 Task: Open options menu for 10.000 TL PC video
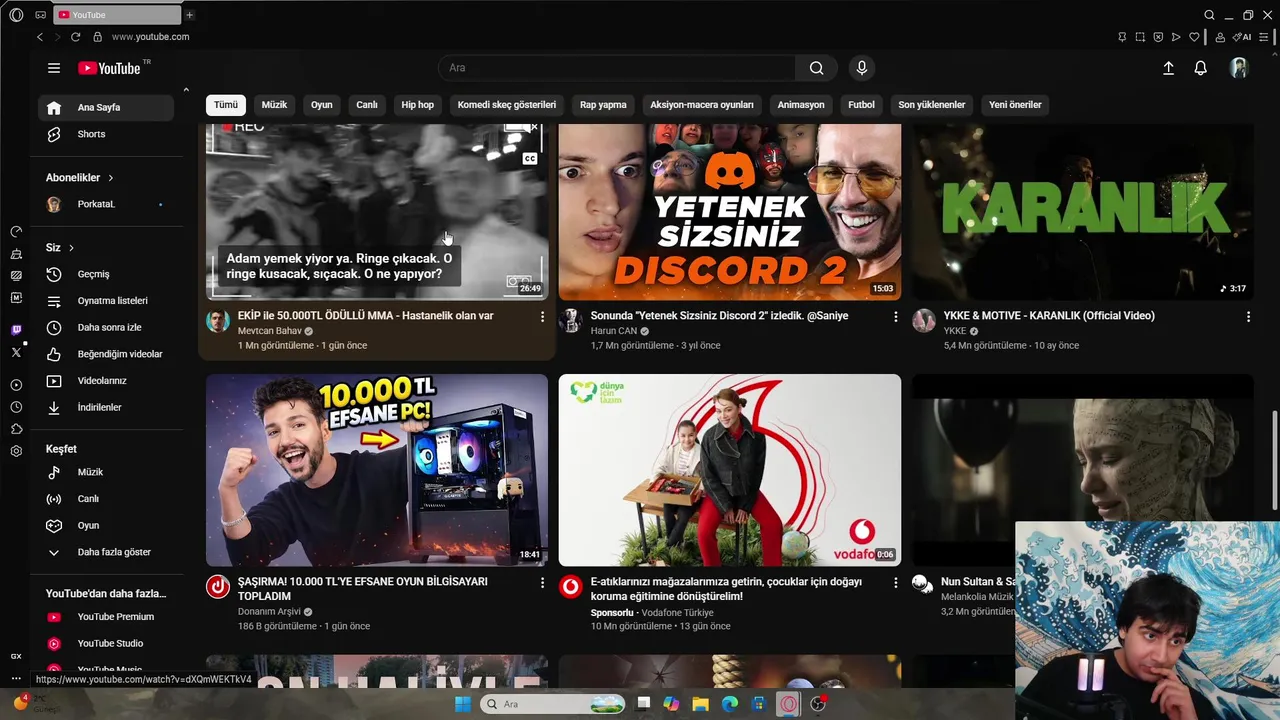tap(542, 583)
